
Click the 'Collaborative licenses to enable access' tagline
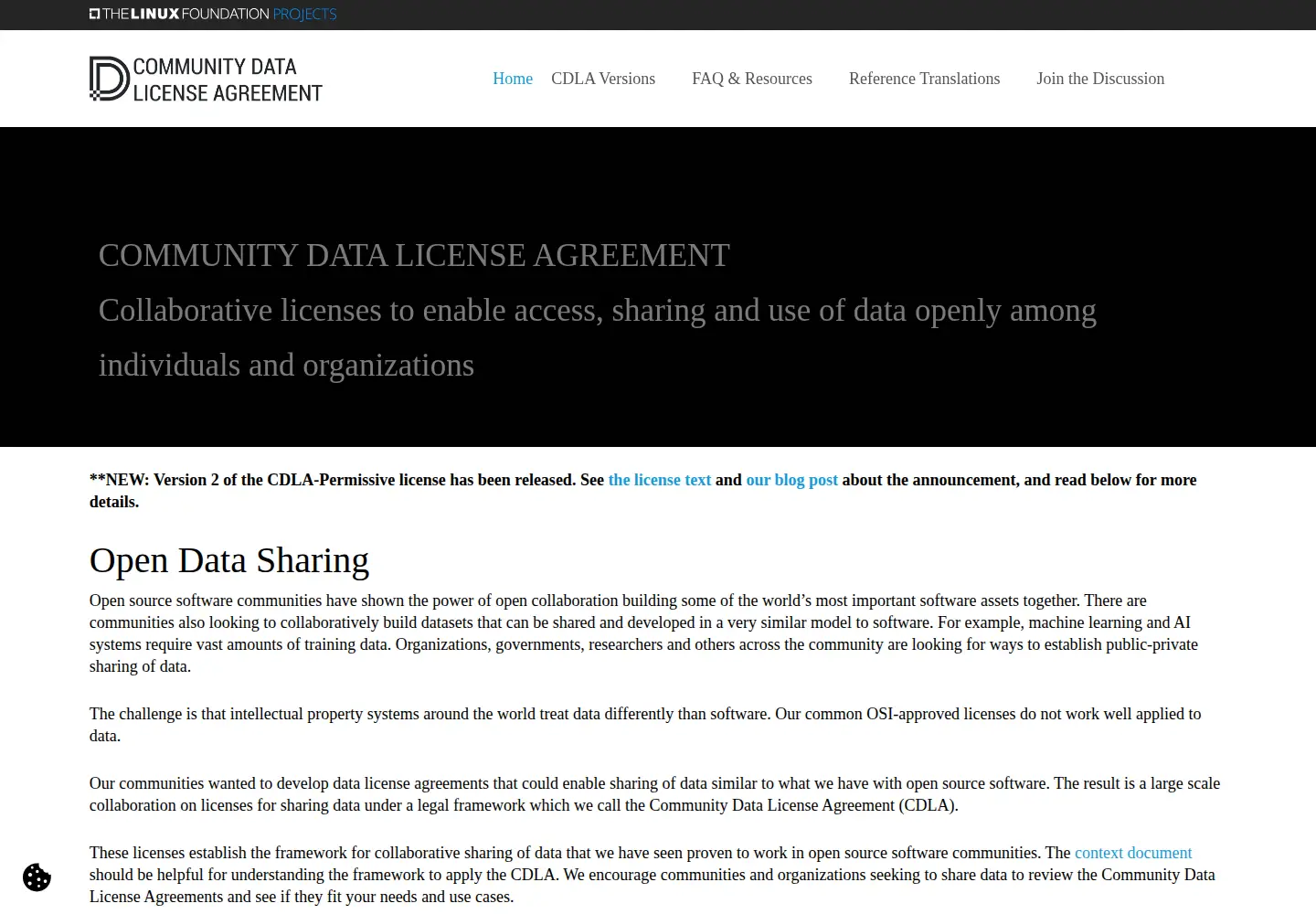pyautogui.click(x=598, y=337)
